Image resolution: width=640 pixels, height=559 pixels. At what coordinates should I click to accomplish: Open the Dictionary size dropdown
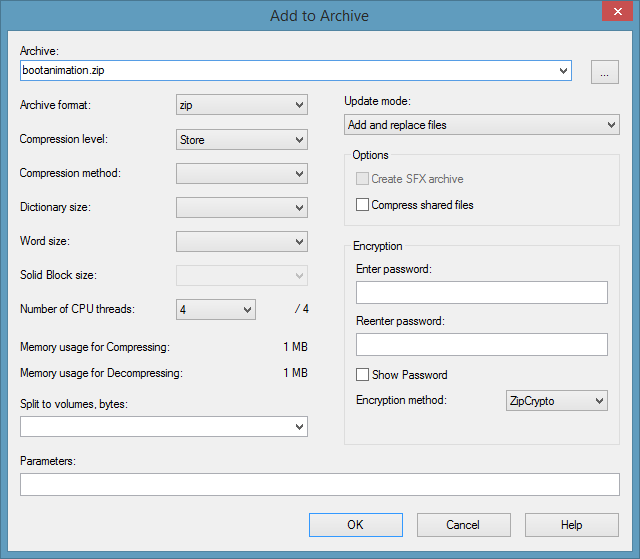241,208
